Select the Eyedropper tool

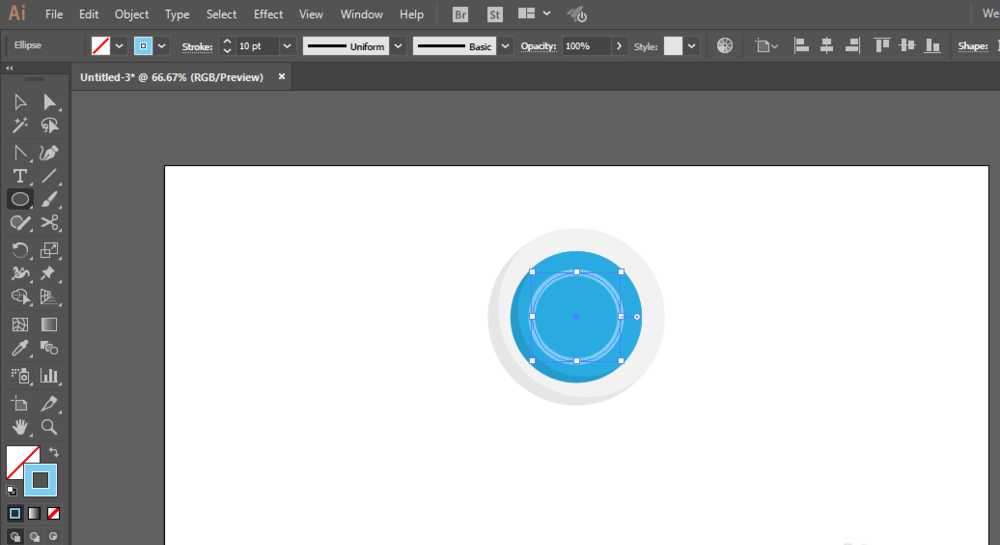click(x=20, y=348)
